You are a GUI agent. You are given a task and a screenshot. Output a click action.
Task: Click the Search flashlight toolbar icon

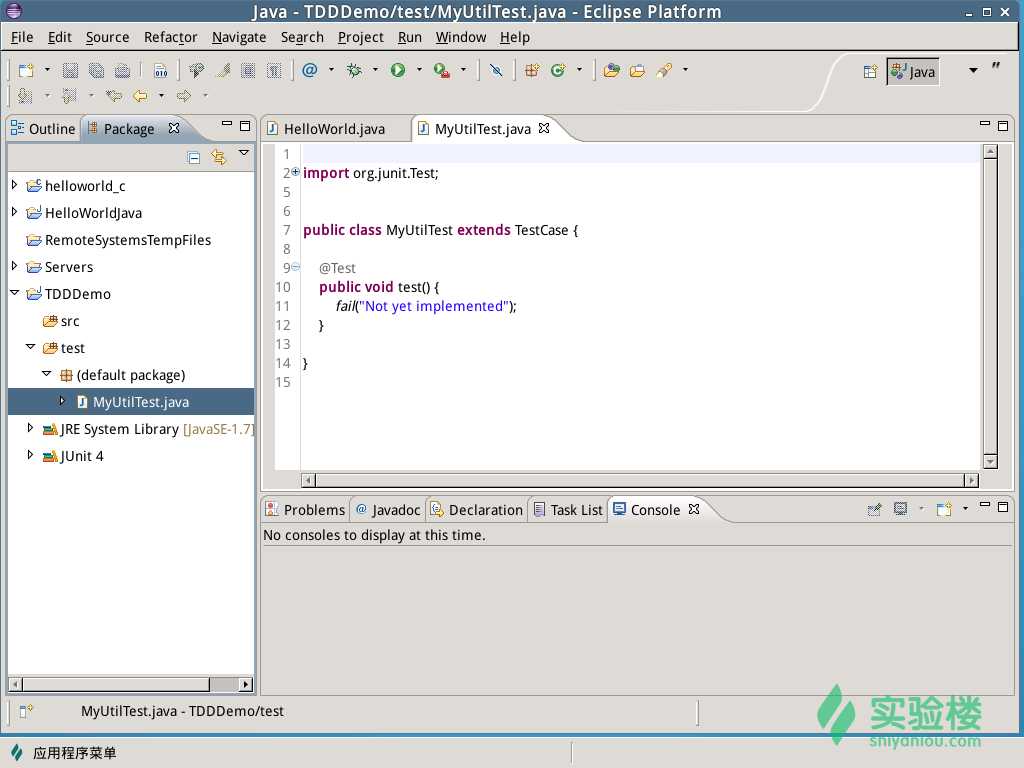pyautogui.click(x=664, y=70)
